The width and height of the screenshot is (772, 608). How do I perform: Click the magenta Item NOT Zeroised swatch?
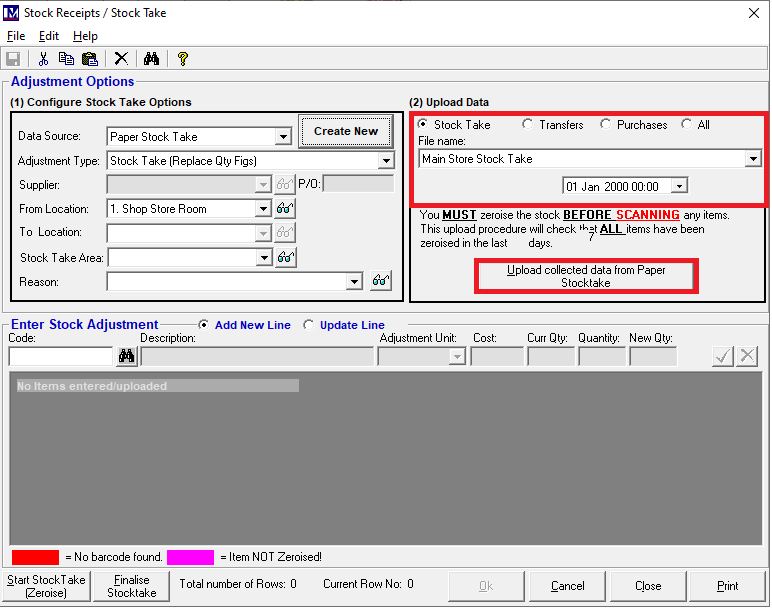tap(191, 557)
